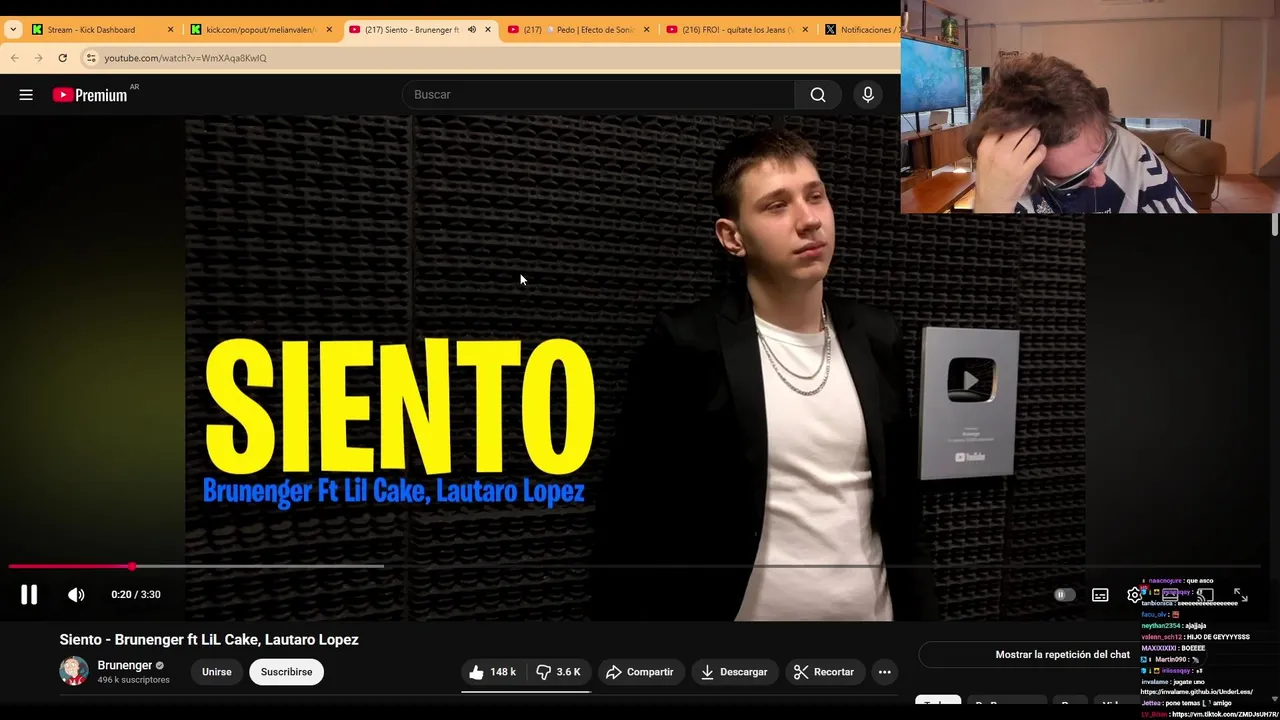
Task: Click Mostrar la repetición del chat
Action: pos(1062,655)
